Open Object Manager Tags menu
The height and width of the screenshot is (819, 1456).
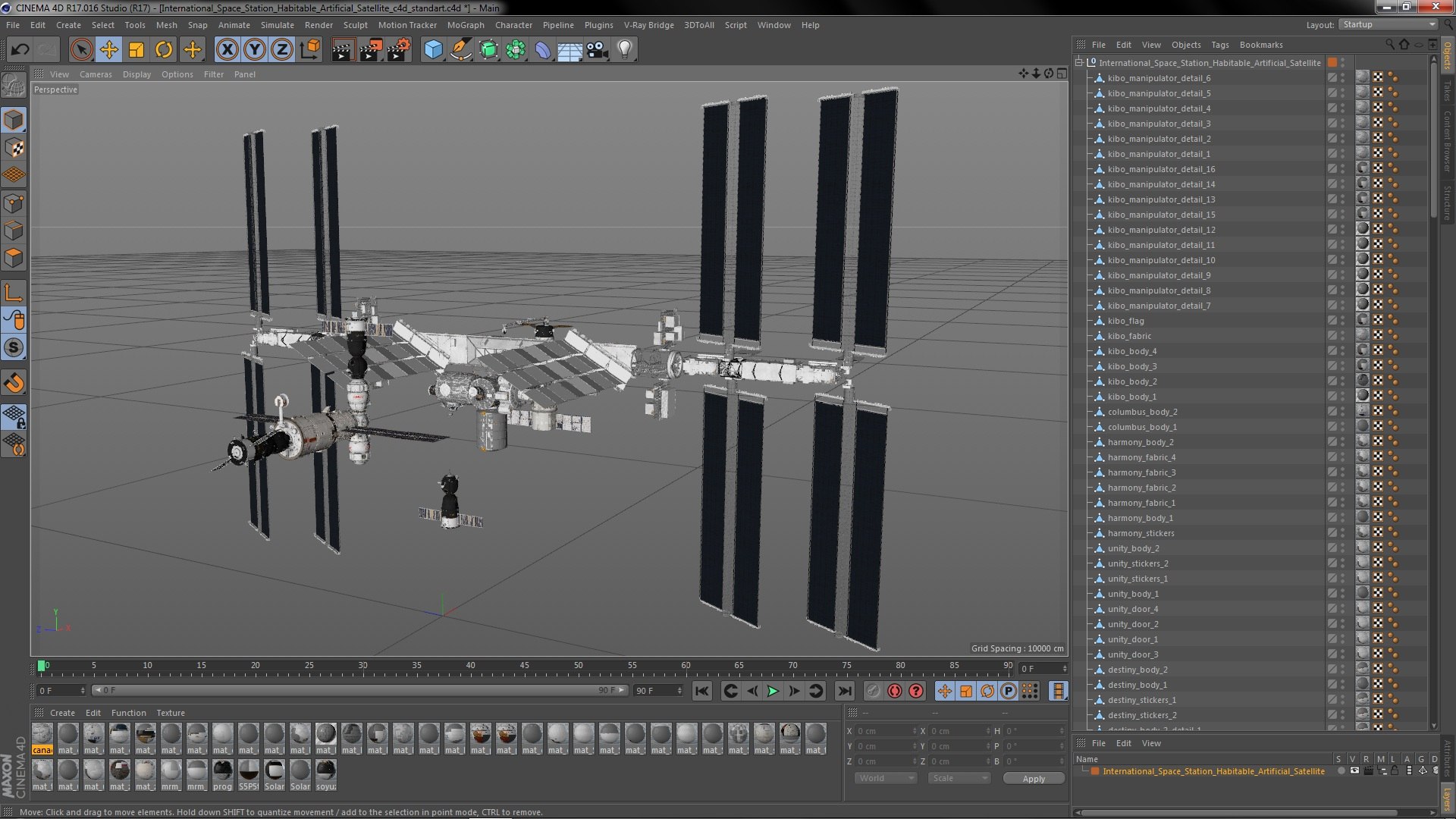pyautogui.click(x=1219, y=45)
